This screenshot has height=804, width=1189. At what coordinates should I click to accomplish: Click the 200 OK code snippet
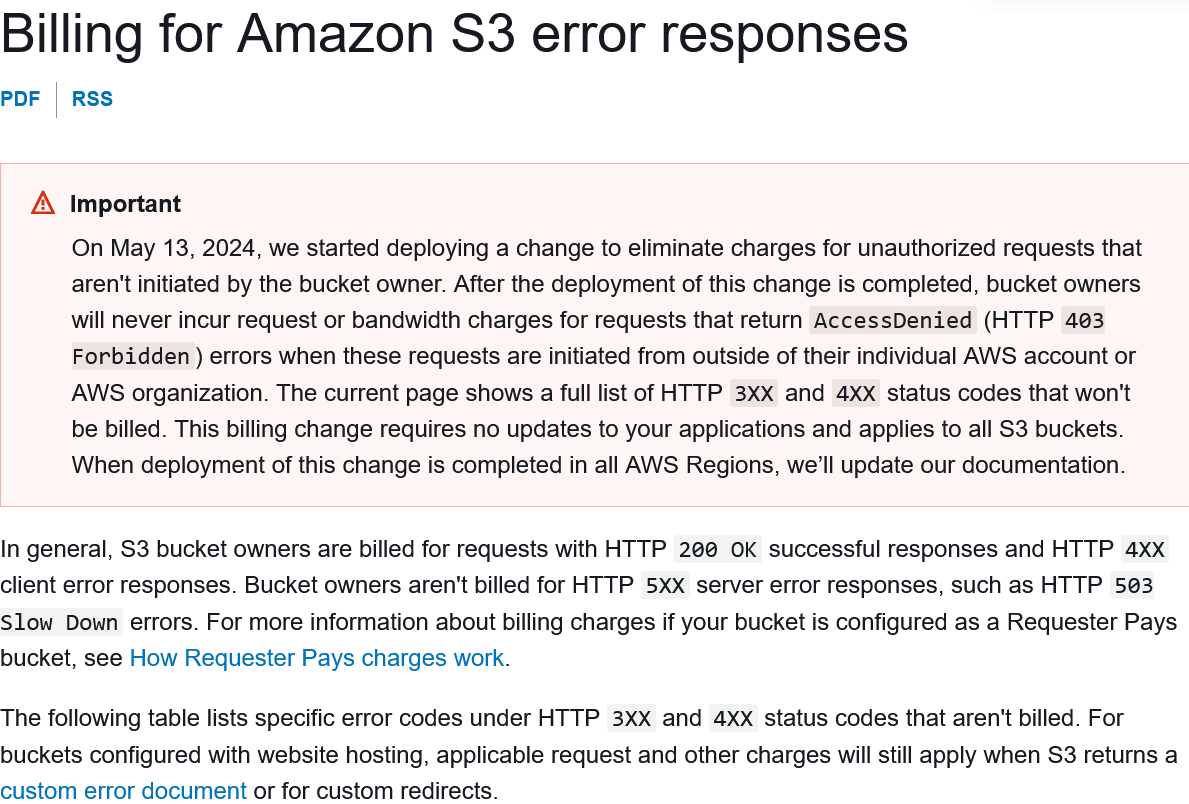click(717, 550)
